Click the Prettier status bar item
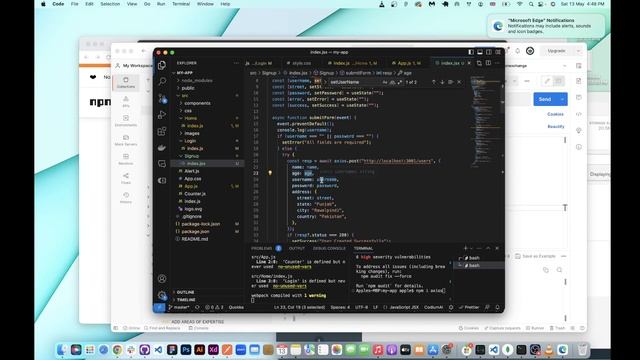This screenshot has width=640, height=360. pos(469,307)
